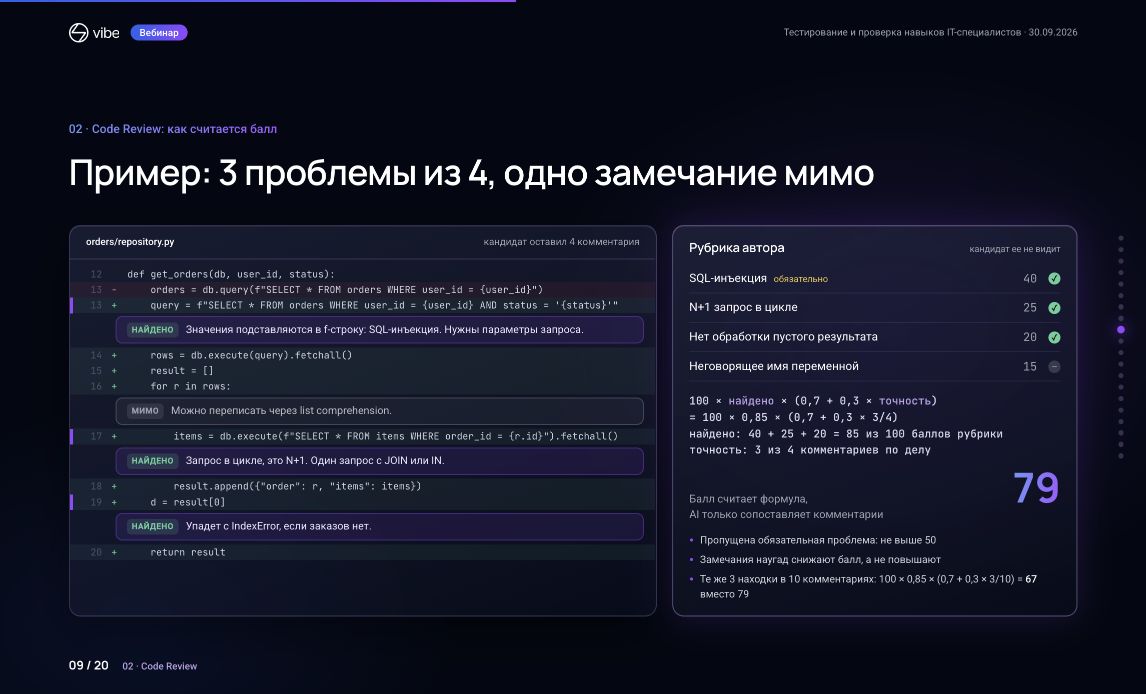The image size is (1146, 694).
Task: Select the bottommost slide navigation dot
Action: pyautogui.click(x=1120, y=456)
